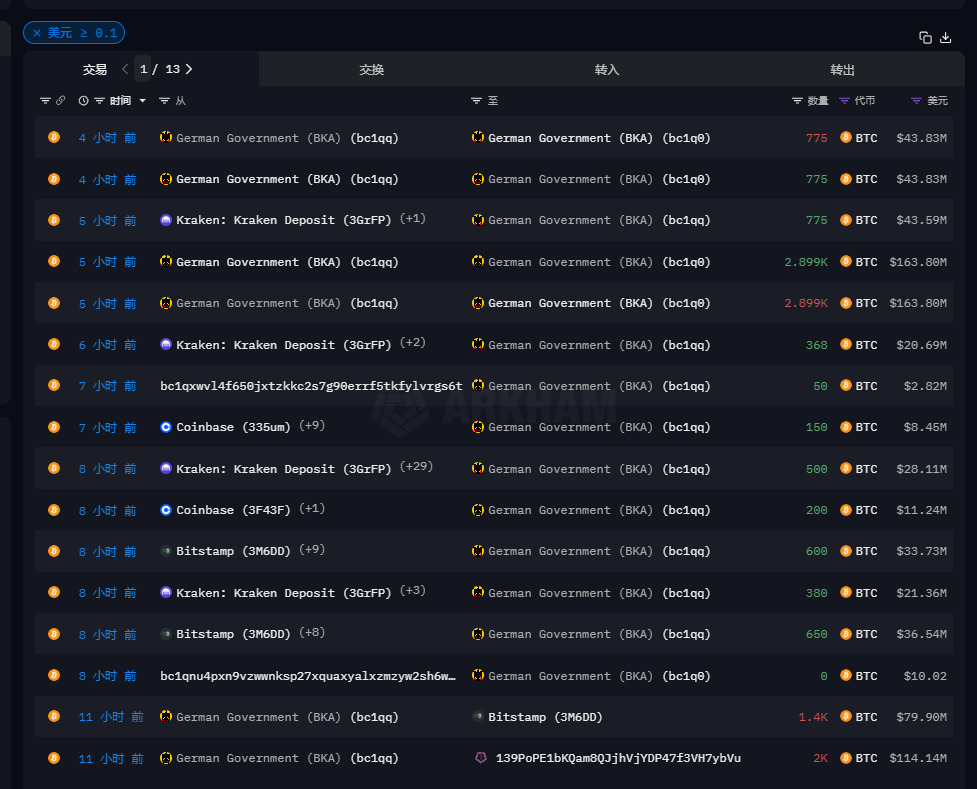Open Bitstamp (3M6DD) recipient in 1.4K BTC row
Image resolution: width=977 pixels, height=789 pixels.
coord(545,717)
